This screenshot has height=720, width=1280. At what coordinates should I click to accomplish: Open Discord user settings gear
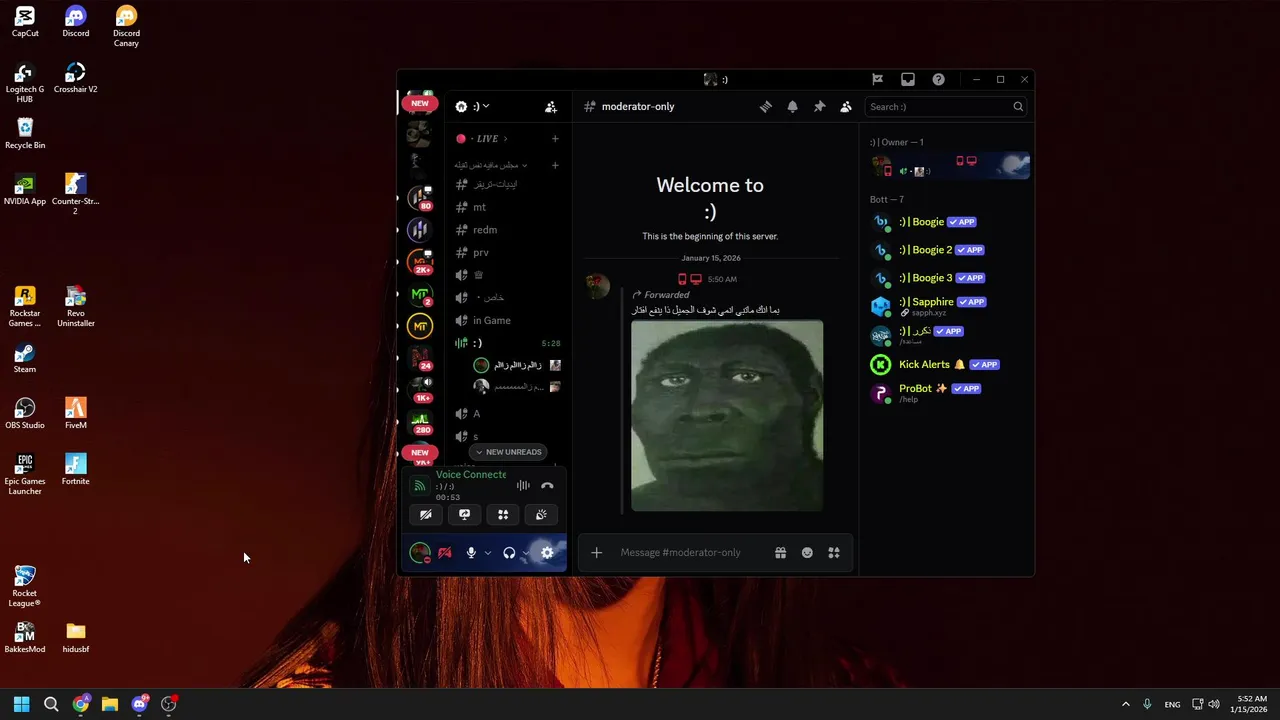pyautogui.click(x=547, y=553)
